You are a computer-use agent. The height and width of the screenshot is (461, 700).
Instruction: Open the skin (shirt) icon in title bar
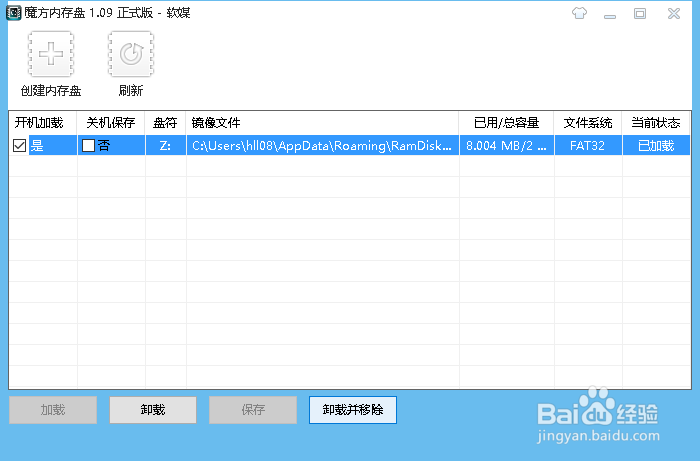pyautogui.click(x=579, y=13)
